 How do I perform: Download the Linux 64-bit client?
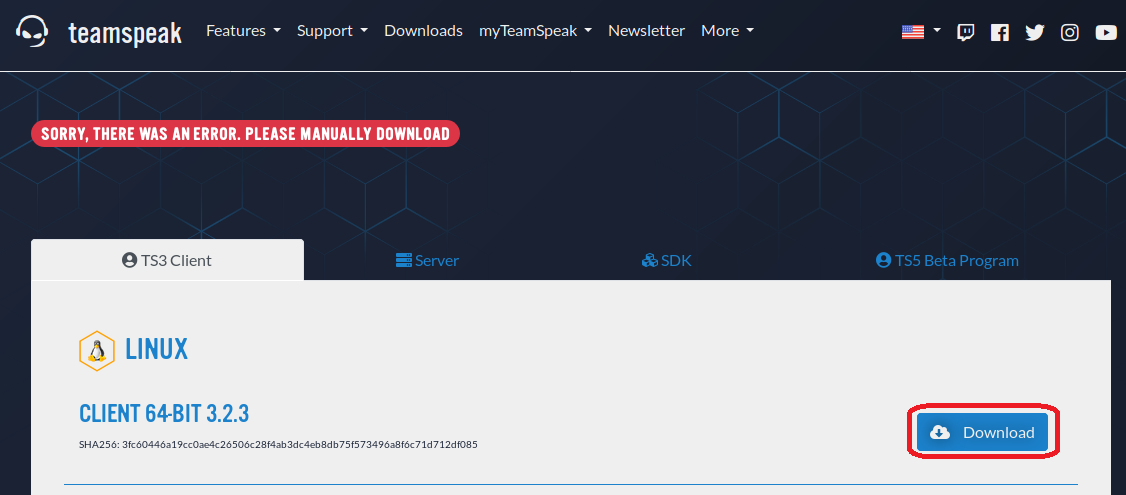pos(982,432)
